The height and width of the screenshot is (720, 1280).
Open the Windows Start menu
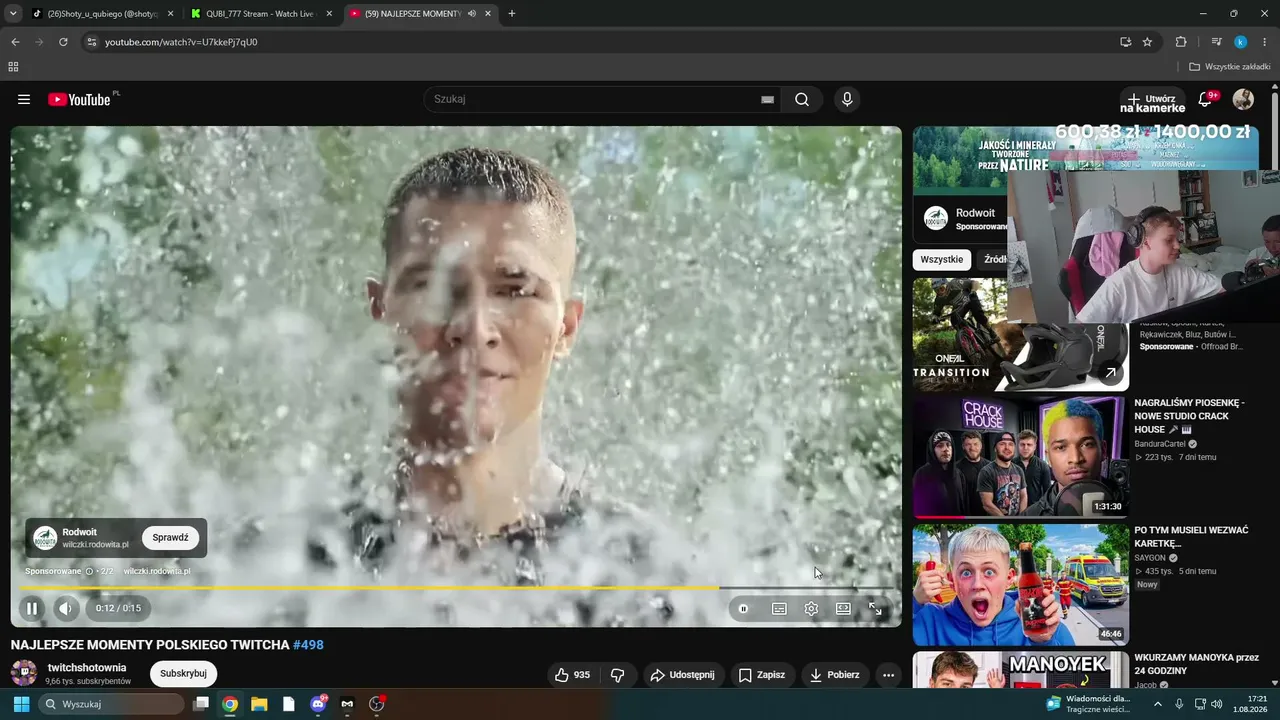coord(21,704)
